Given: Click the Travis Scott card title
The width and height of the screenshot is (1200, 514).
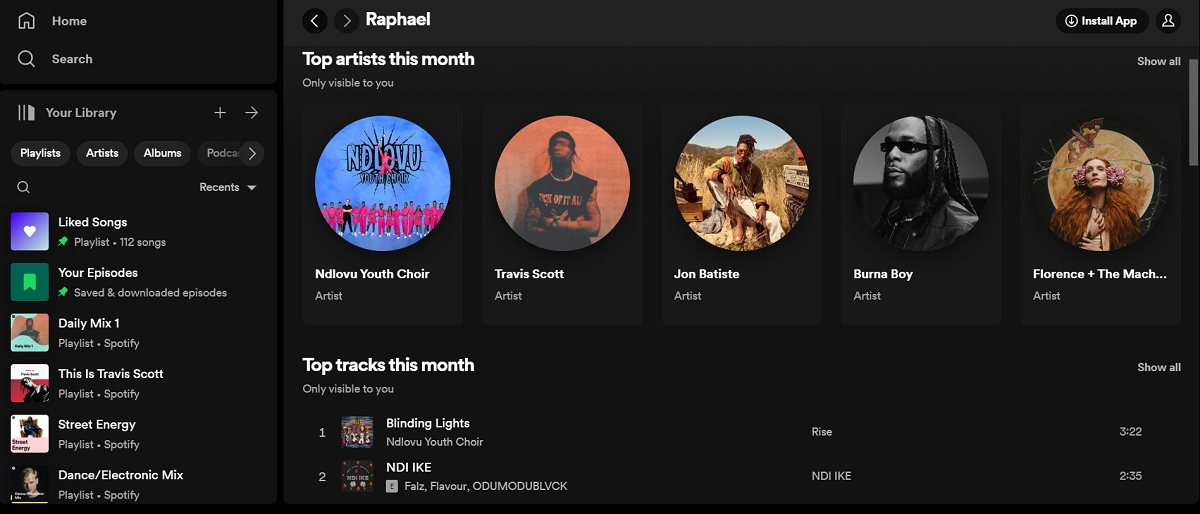Looking at the screenshot, I should point(529,274).
